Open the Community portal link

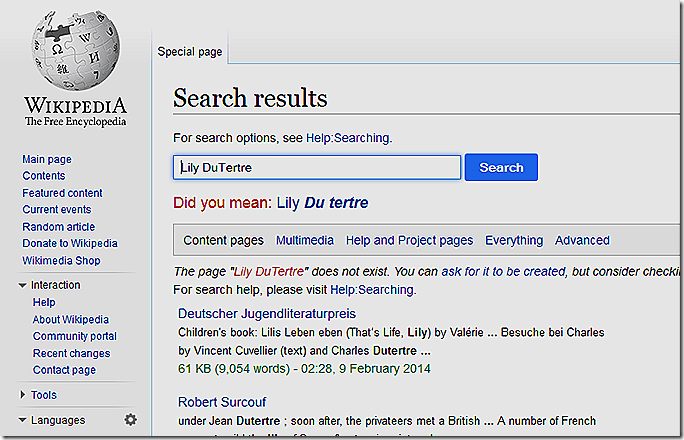[x=75, y=336]
